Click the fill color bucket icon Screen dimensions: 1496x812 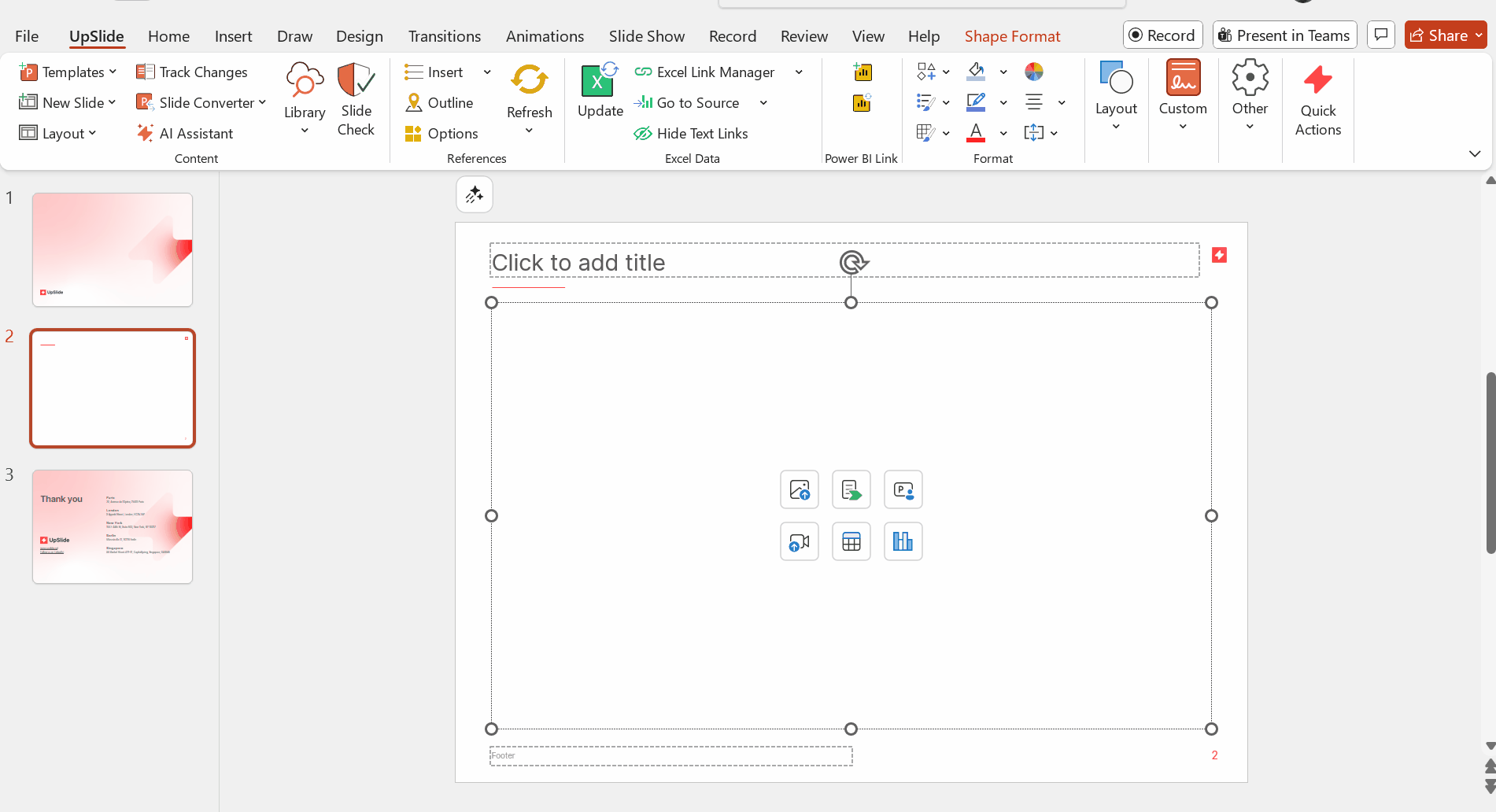(976, 72)
